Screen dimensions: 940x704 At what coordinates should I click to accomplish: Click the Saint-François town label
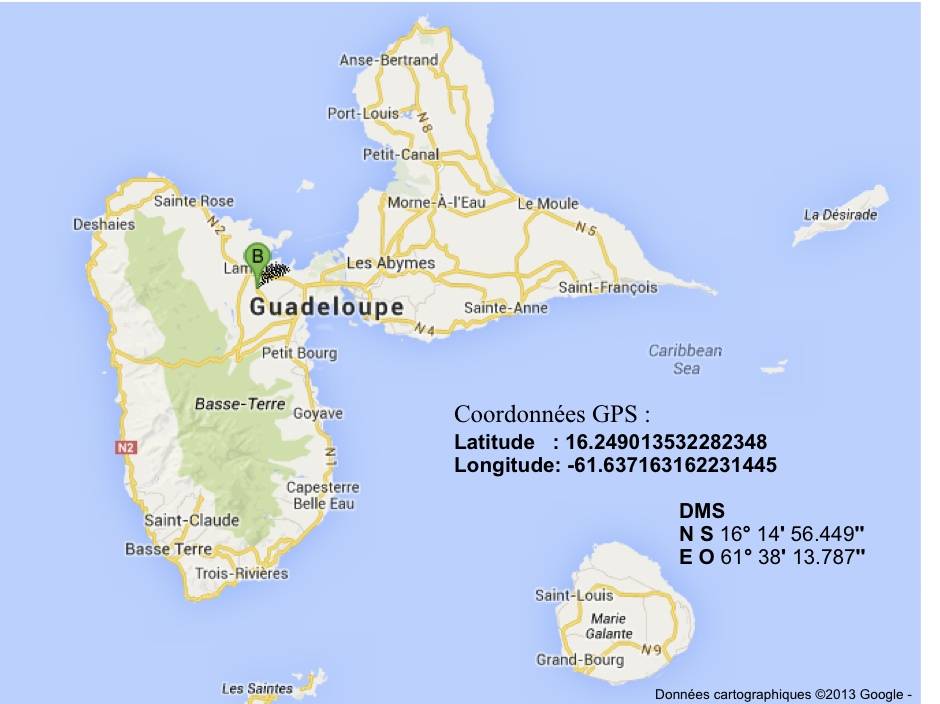coord(608,288)
